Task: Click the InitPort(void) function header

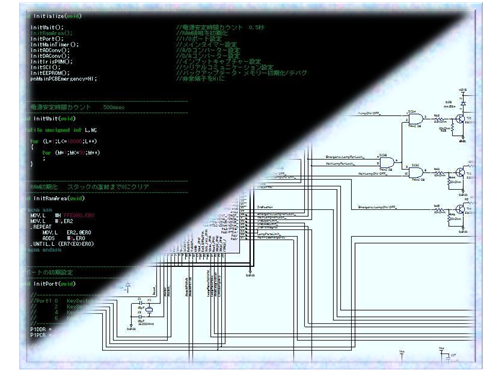Action: pyautogui.click(x=54, y=284)
